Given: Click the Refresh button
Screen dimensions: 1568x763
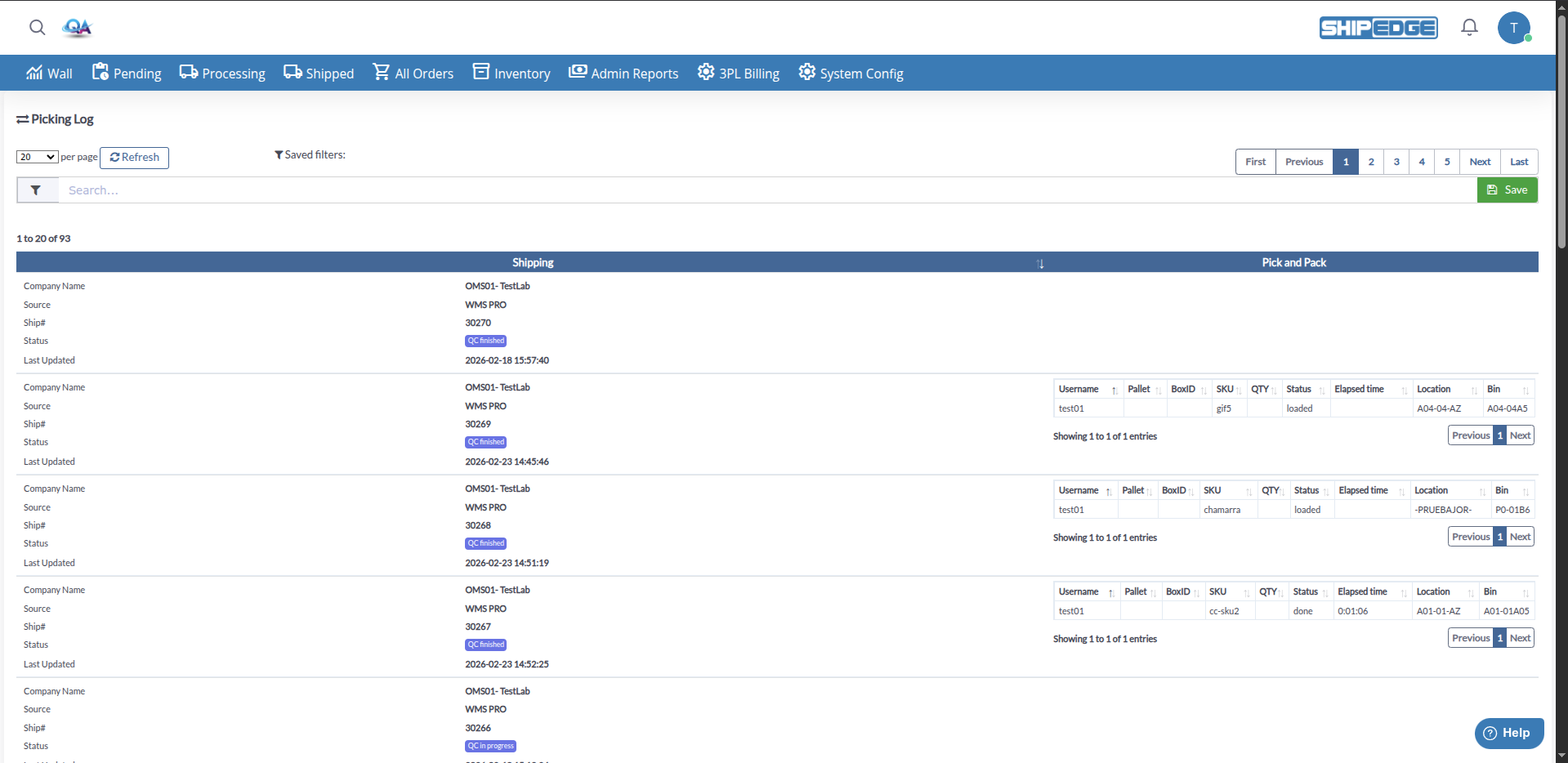Looking at the screenshot, I should click(134, 158).
